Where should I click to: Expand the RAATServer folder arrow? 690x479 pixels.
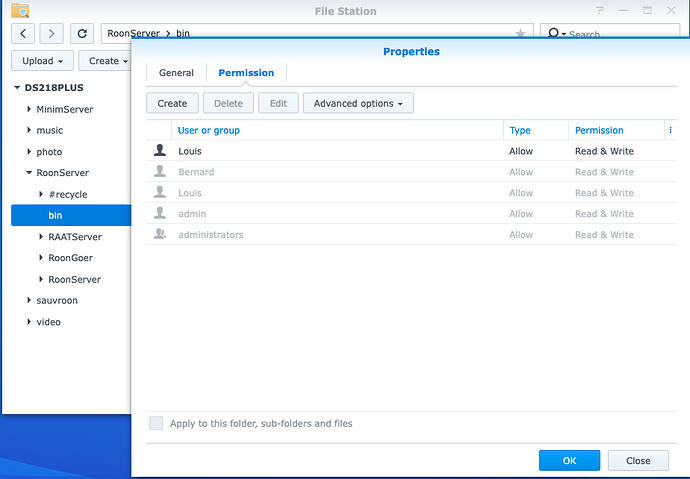41,237
